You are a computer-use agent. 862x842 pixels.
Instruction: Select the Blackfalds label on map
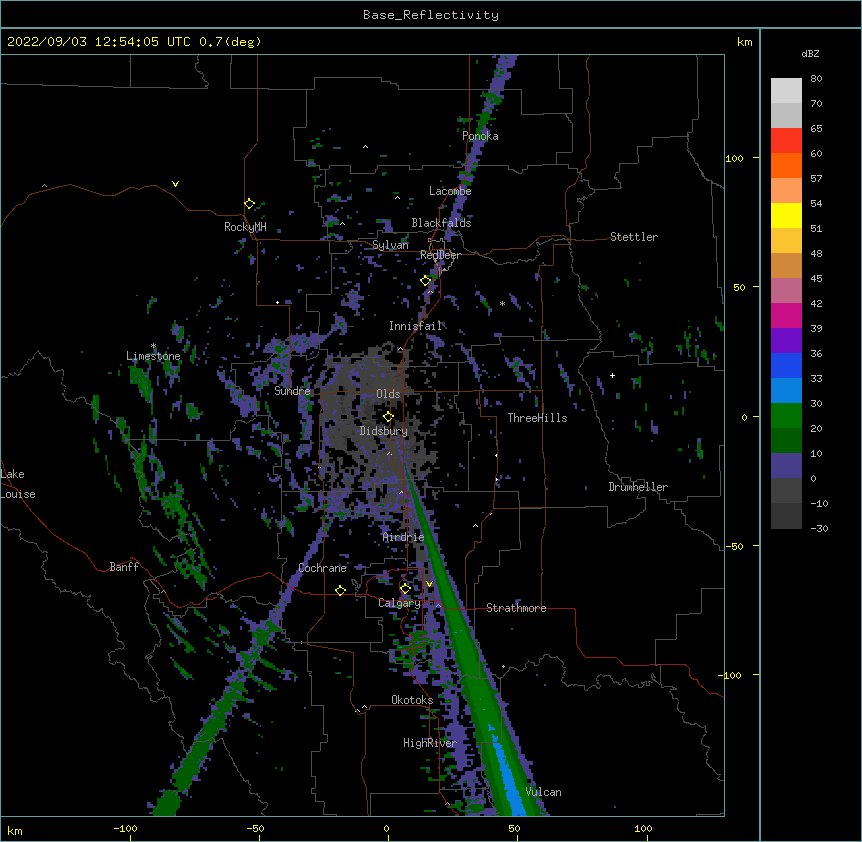[x=441, y=223]
